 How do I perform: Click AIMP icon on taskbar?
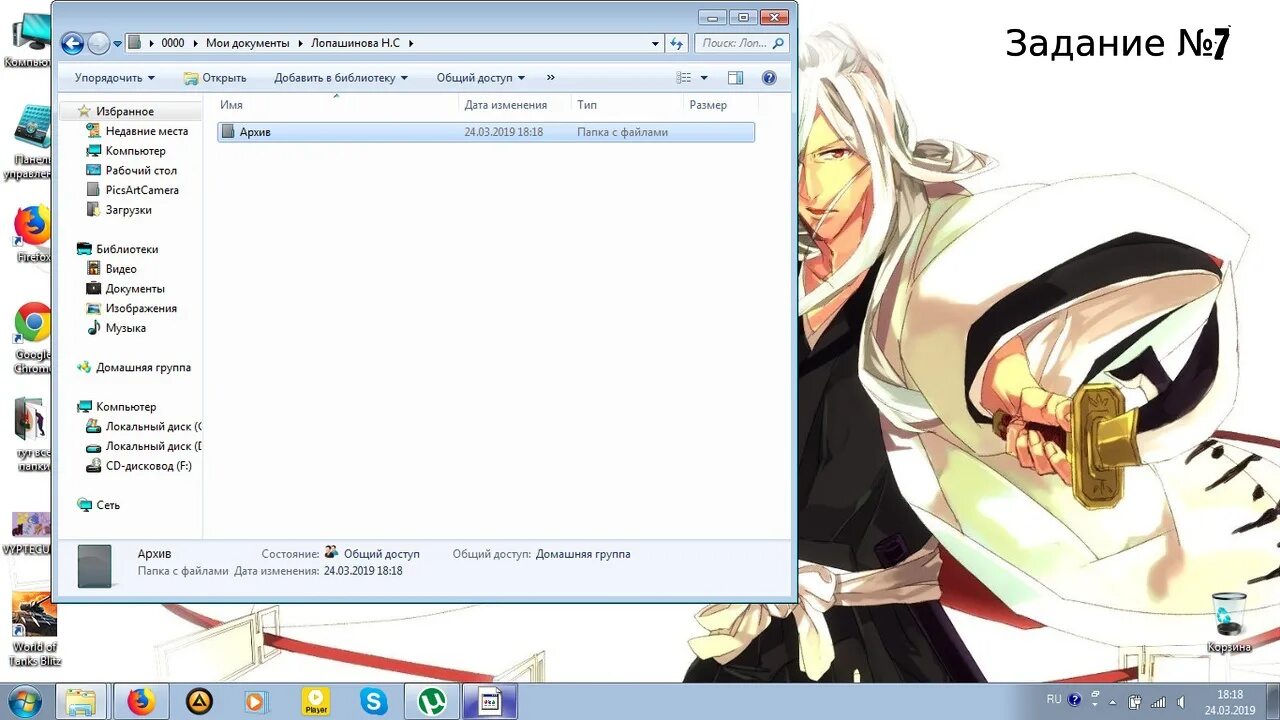(200, 702)
